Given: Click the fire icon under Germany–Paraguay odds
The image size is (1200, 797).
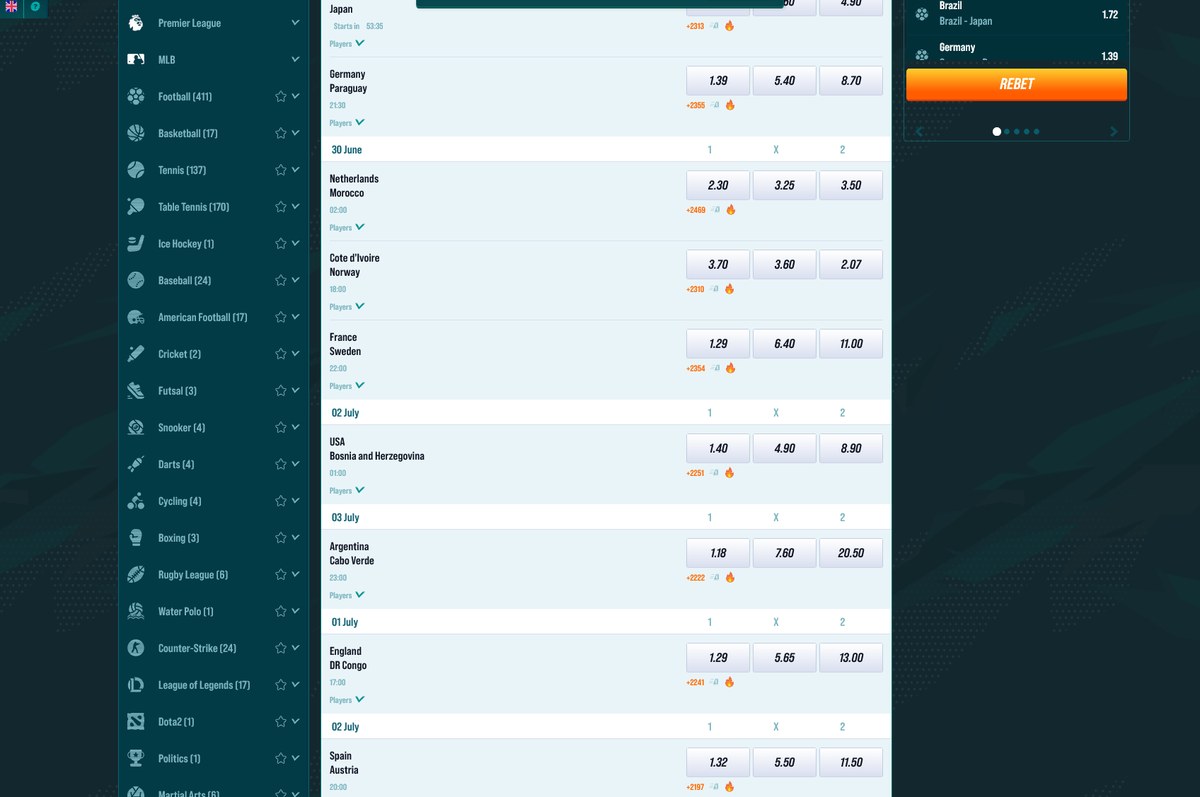Looking at the screenshot, I should click(x=730, y=105).
